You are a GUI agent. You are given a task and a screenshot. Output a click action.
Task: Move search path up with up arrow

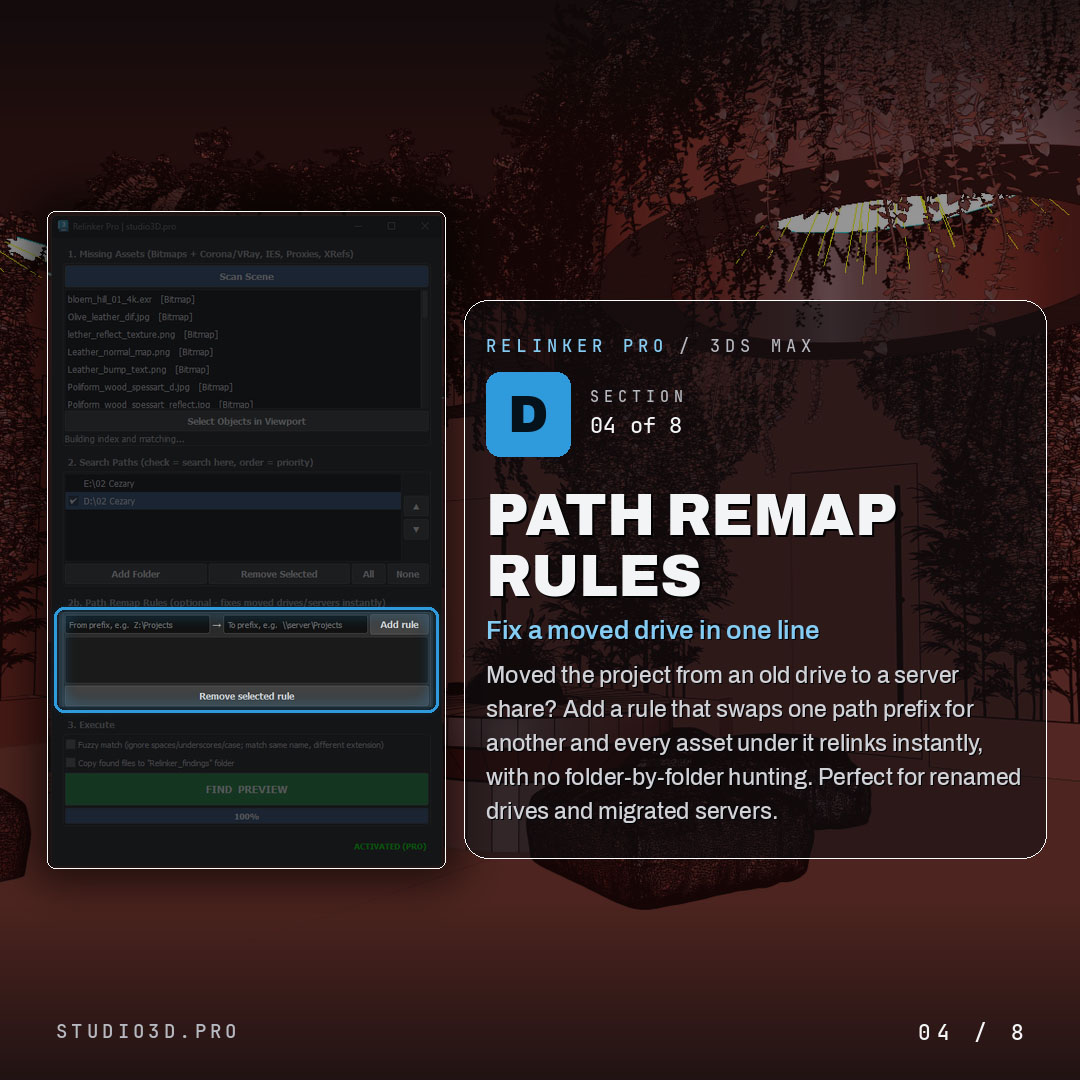[x=416, y=507]
